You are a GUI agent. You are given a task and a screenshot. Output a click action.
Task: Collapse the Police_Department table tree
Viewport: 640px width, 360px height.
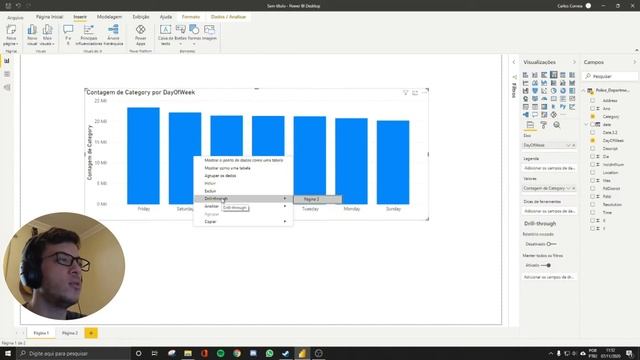[x=584, y=90]
